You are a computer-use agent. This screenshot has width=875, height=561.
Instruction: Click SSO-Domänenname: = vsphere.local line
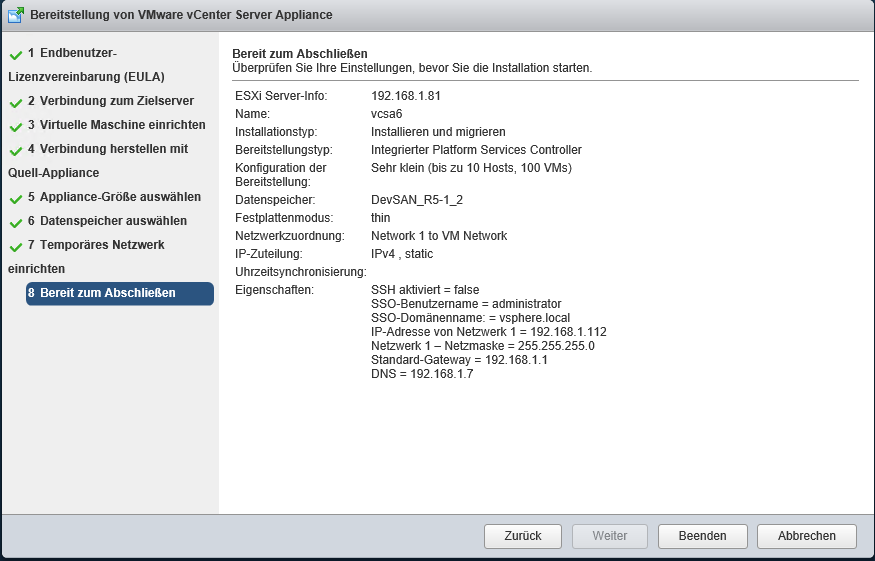pos(470,318)
